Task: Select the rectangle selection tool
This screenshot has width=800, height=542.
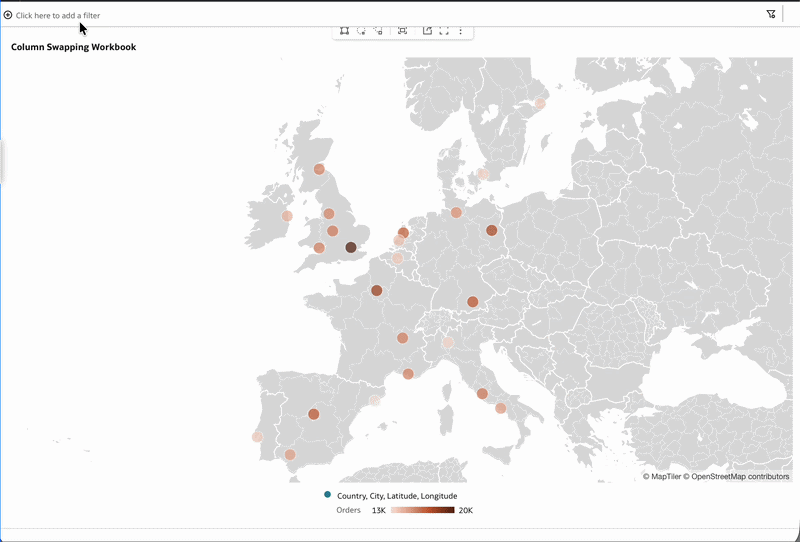Action: [344, 31]
